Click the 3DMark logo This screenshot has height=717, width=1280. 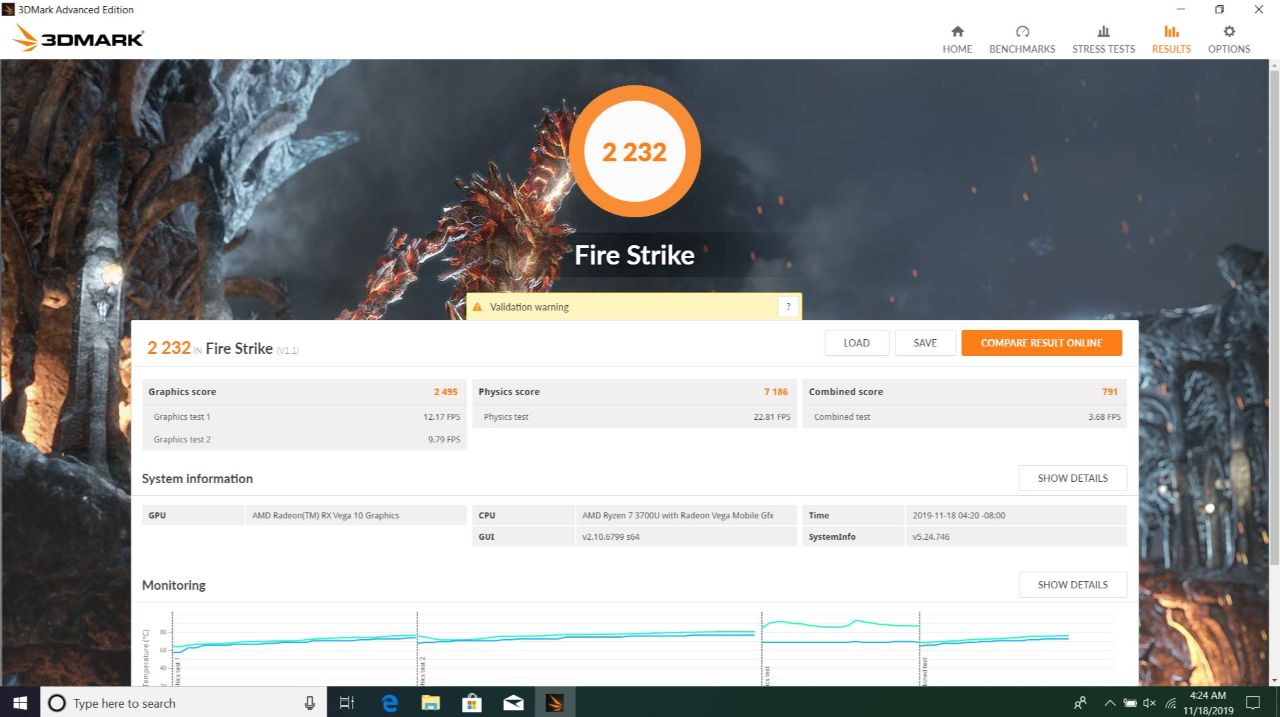click(79, 38)
